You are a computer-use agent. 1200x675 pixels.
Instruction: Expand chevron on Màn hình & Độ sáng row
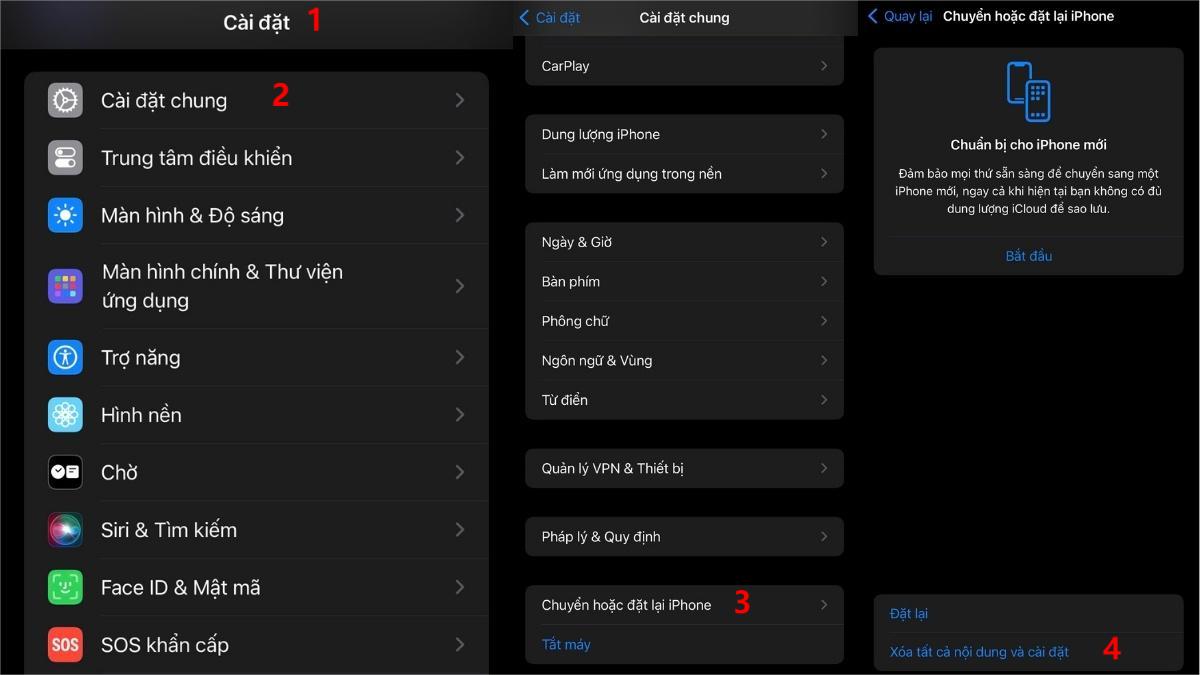pyautogui.click(x=460, y=215)
